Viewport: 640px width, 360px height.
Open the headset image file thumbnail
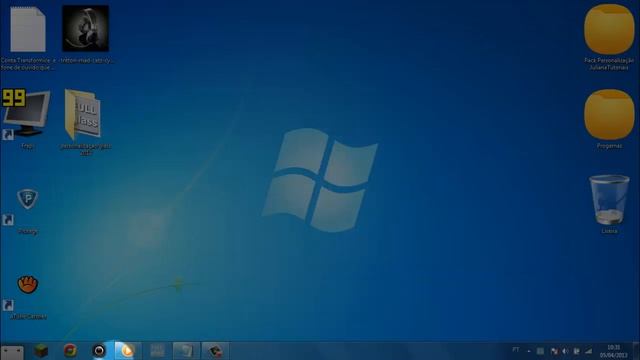click(85, 29)
